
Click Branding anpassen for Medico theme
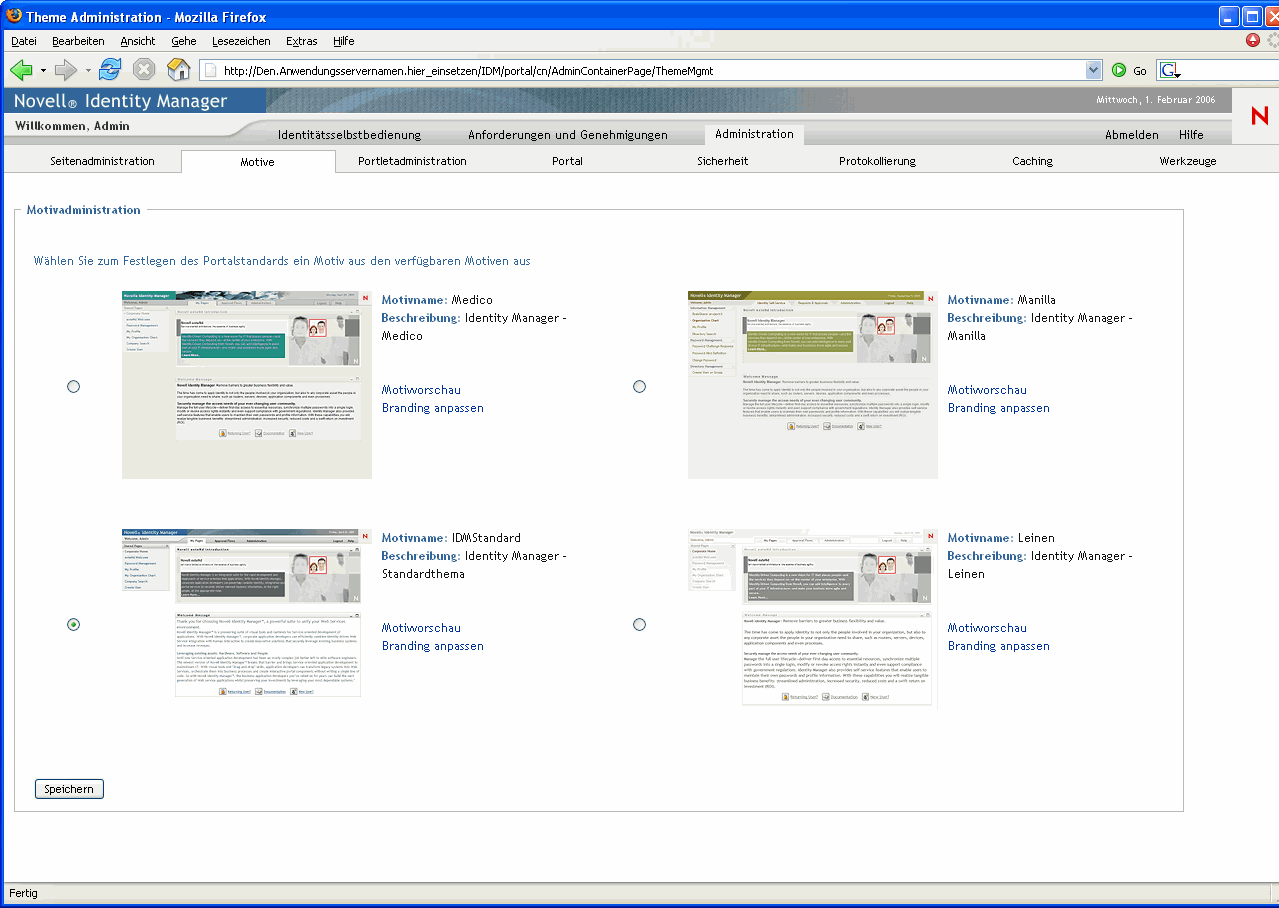click(x=433, y=408)
